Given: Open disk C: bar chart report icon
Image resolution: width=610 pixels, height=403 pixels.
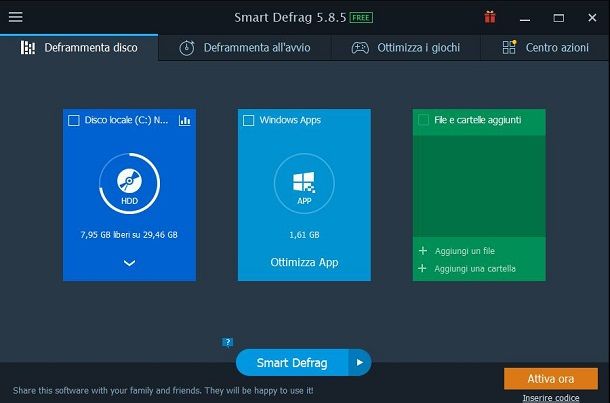Looking at the screenshot, I should click(185, 121).
